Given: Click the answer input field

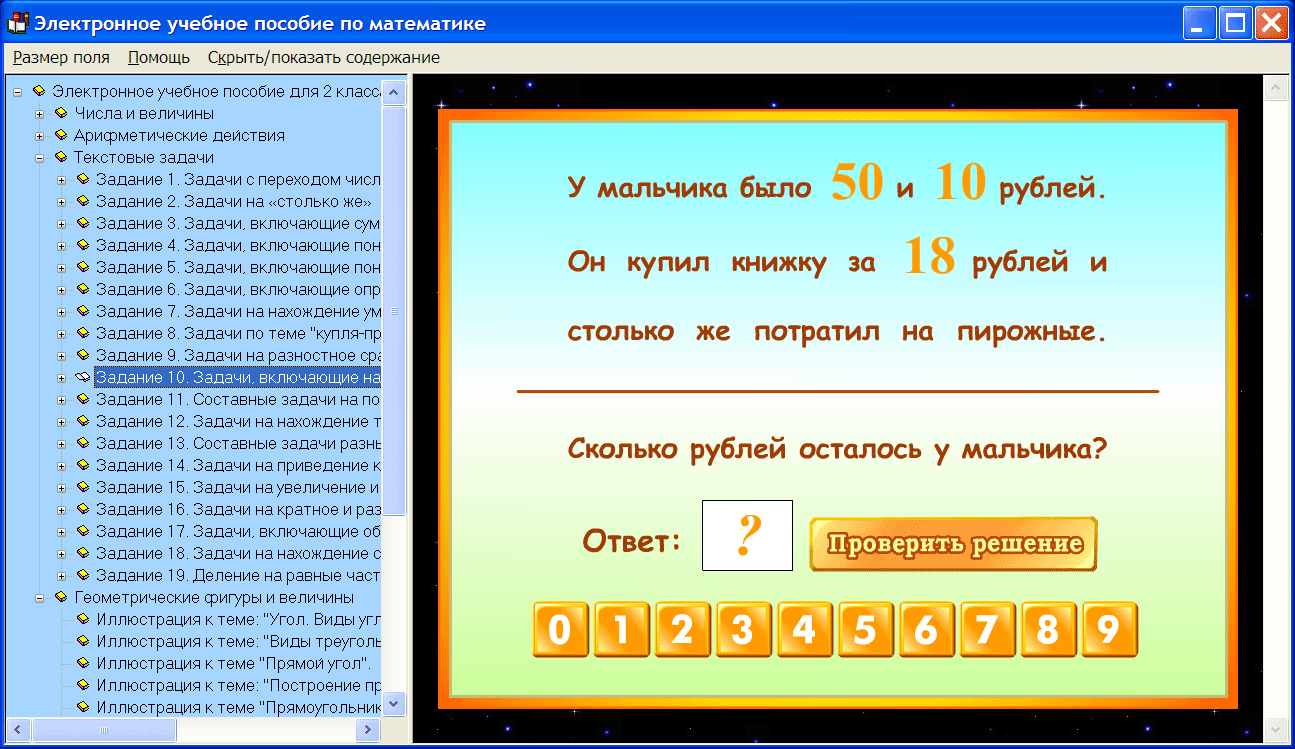Looking at the screenshot, I should tap(747, 535).
